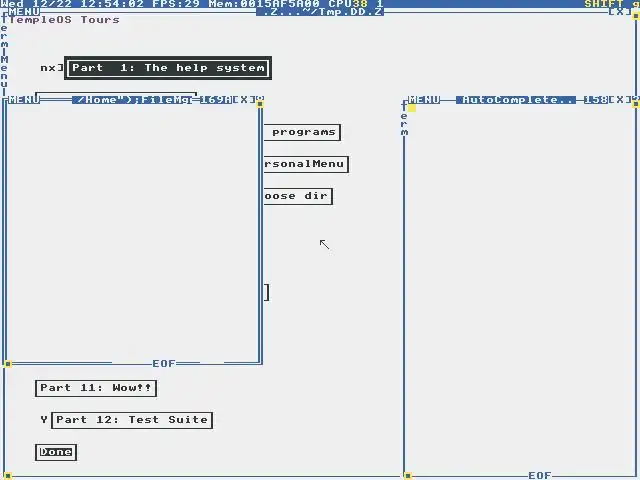Click the 'oose dir' button
640x480 pixels.
coord(298,196)
